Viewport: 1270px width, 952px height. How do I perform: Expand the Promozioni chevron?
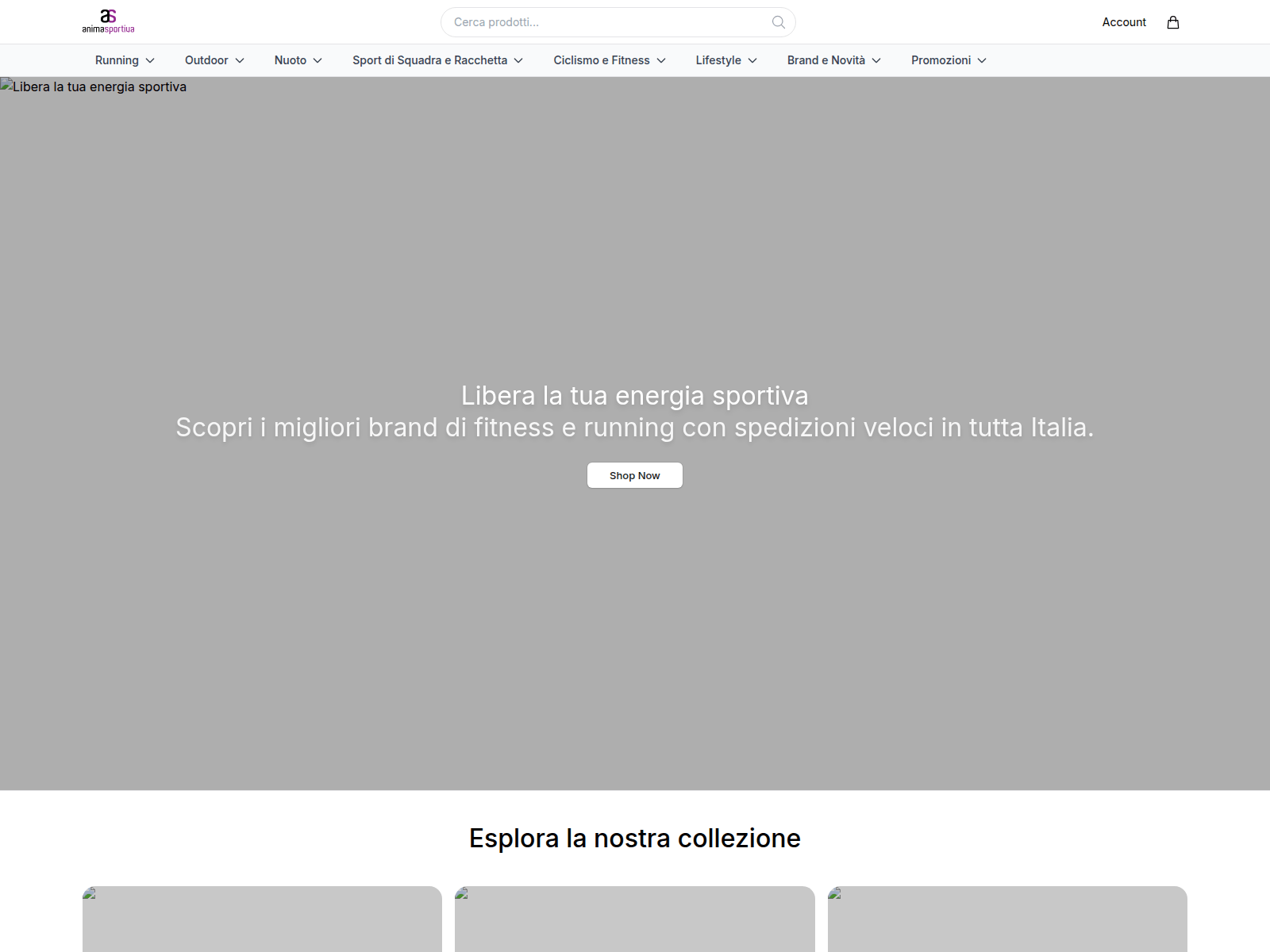coord(982,60)
